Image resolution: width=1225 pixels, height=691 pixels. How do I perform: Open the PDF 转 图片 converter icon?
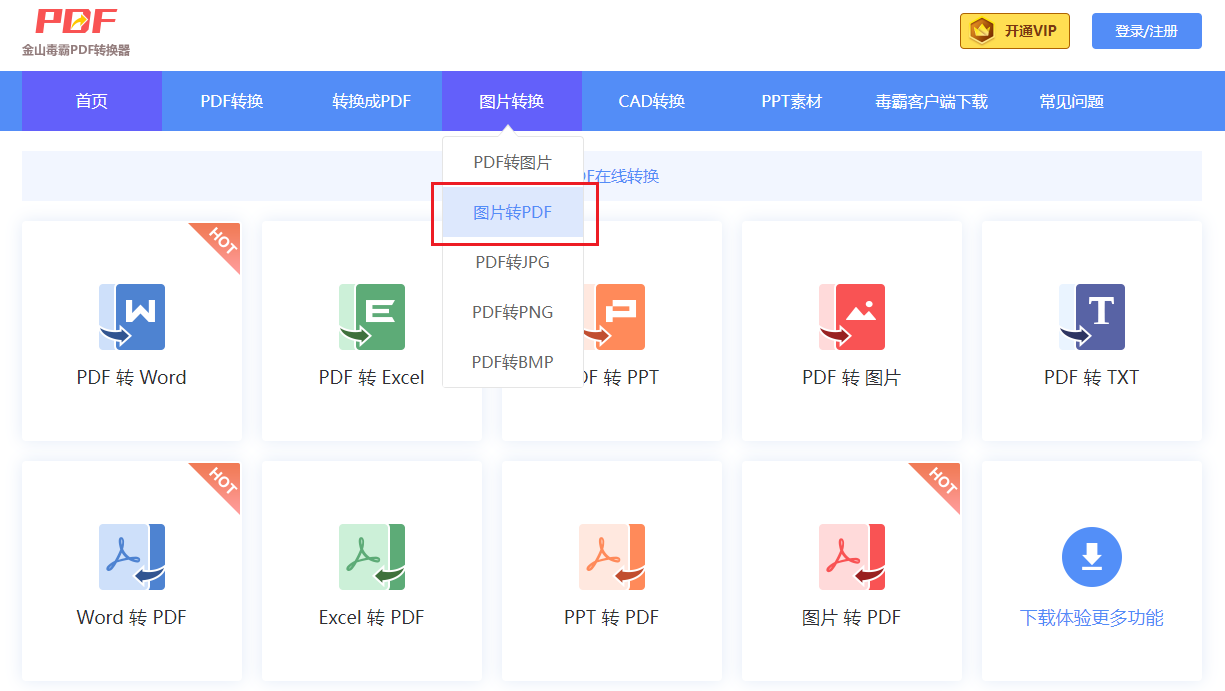click(x=851, y=317)
